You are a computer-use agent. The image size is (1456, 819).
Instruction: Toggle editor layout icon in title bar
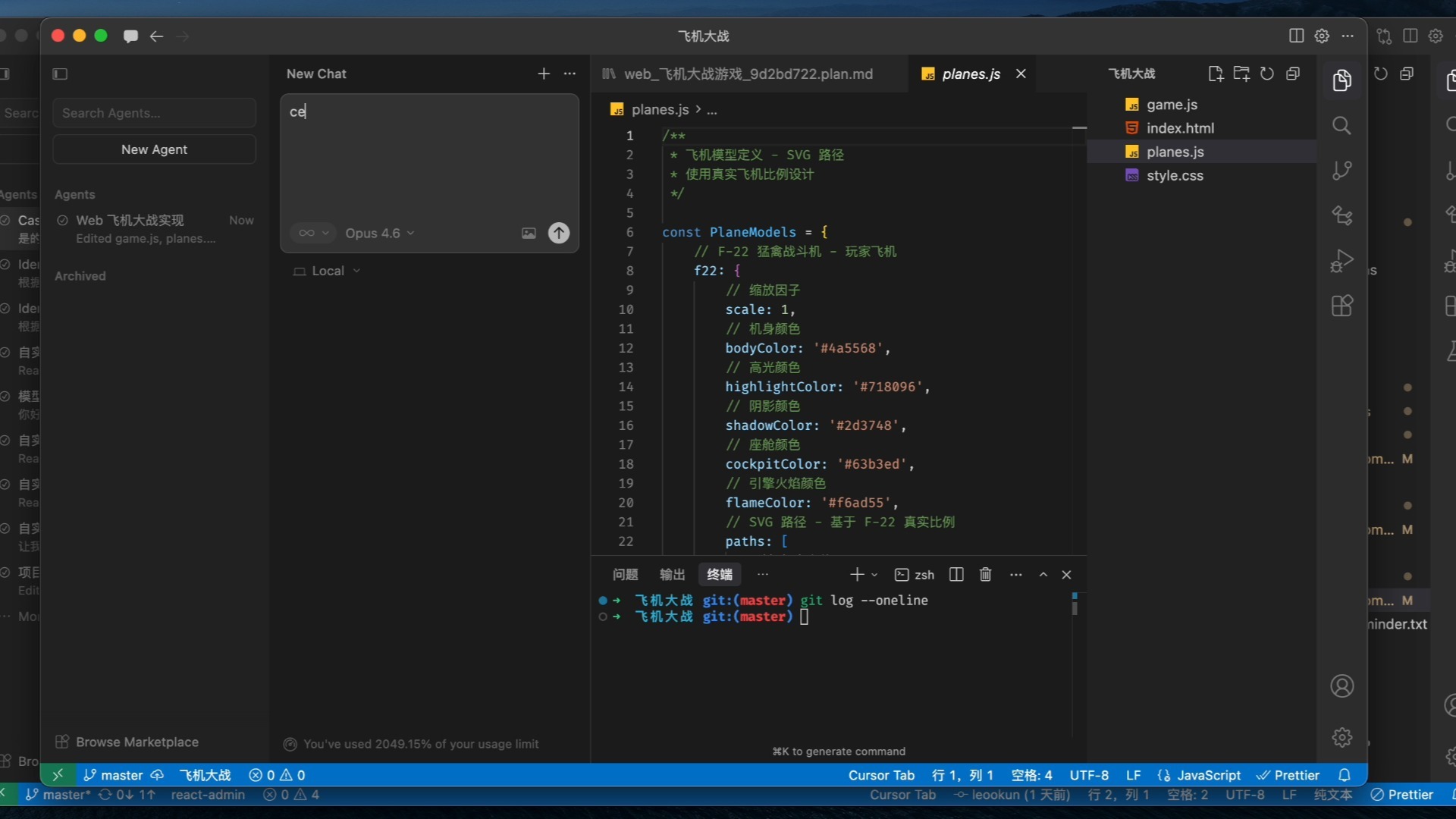point(1296,36)
